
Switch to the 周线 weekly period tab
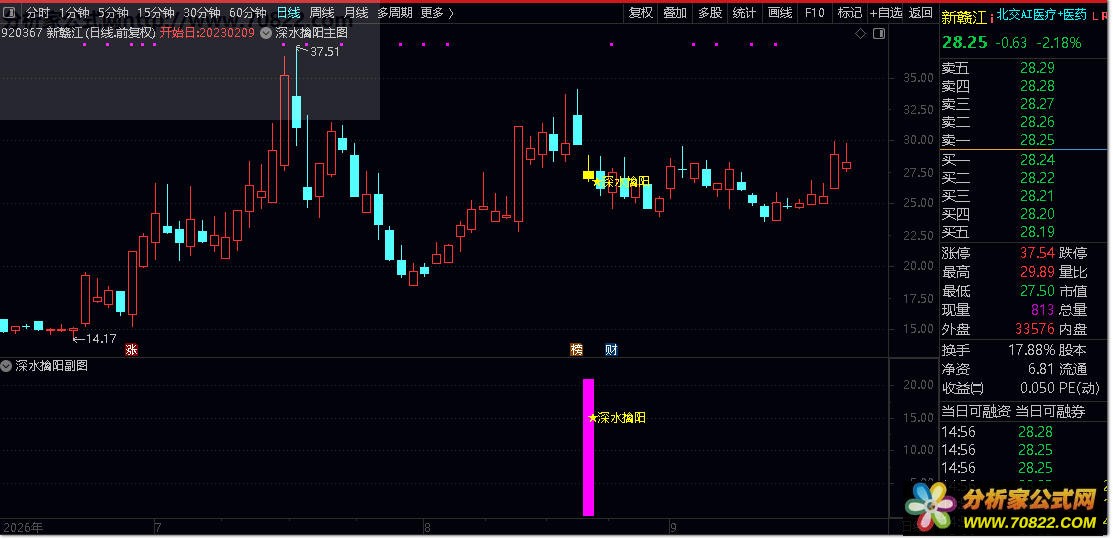coord(322,13)
